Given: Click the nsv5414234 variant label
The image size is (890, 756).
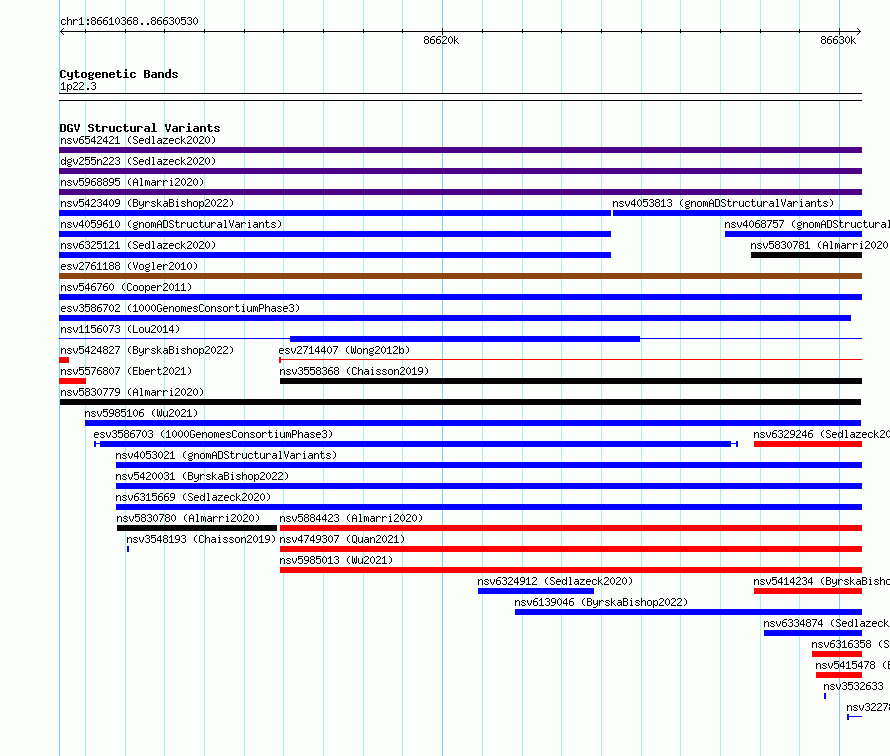Looking at the screenshot, I should pyautogui.click(x=821, y=581).
